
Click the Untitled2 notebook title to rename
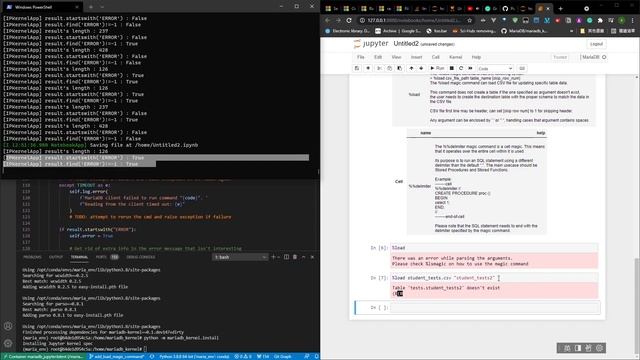point(406,44)
